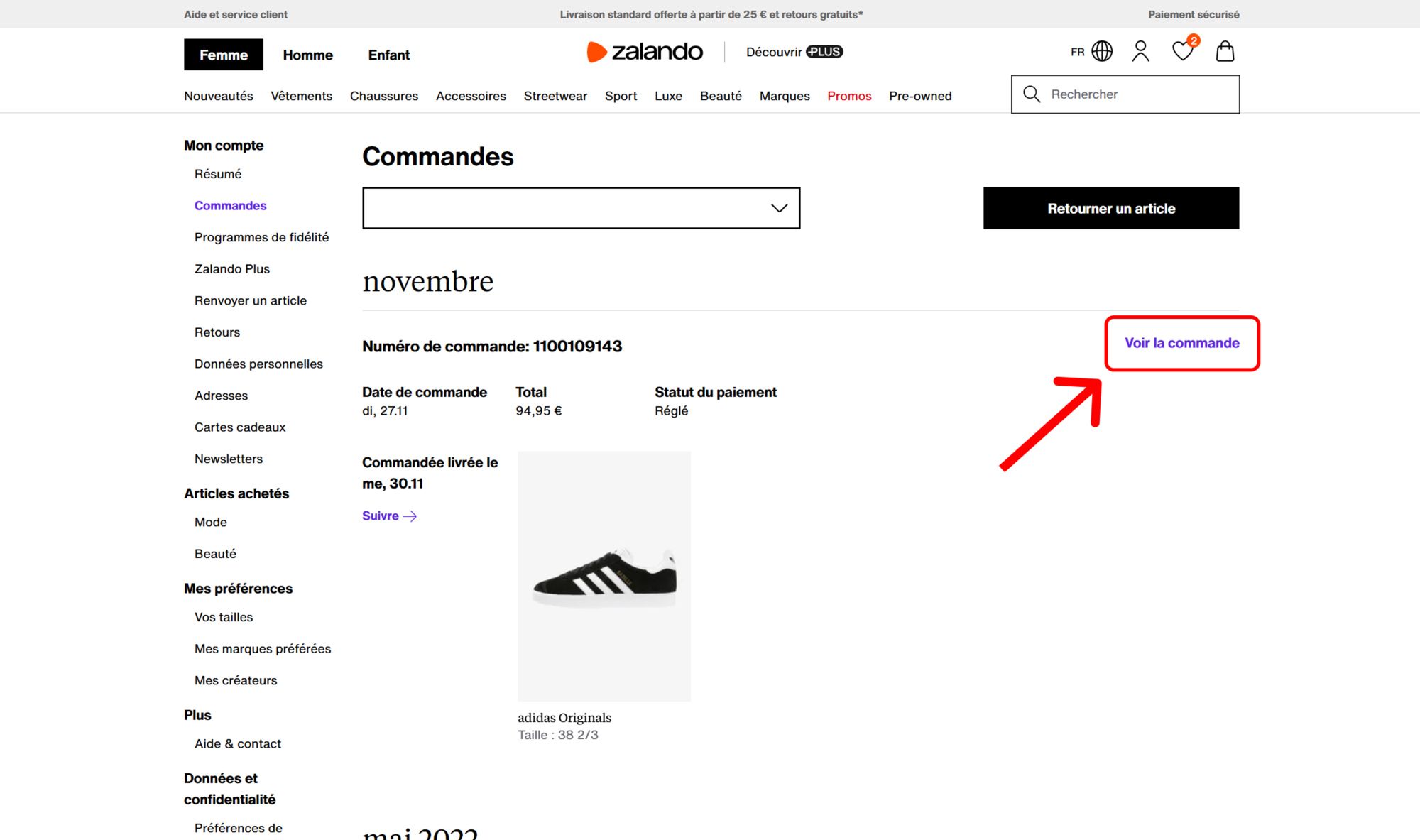Viewport: 1420px width, 840px height.
Task: Click the search magnifier icon
Action: (x=1032, y=94)
